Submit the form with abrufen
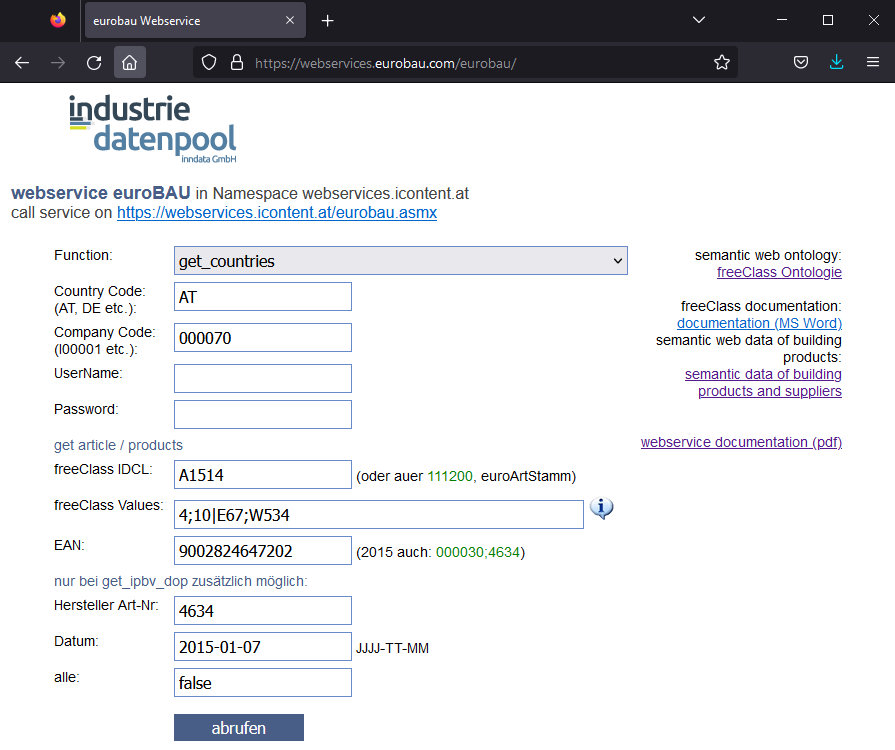The height and width of the screenshot is (750, 895). tap(239, 728)
